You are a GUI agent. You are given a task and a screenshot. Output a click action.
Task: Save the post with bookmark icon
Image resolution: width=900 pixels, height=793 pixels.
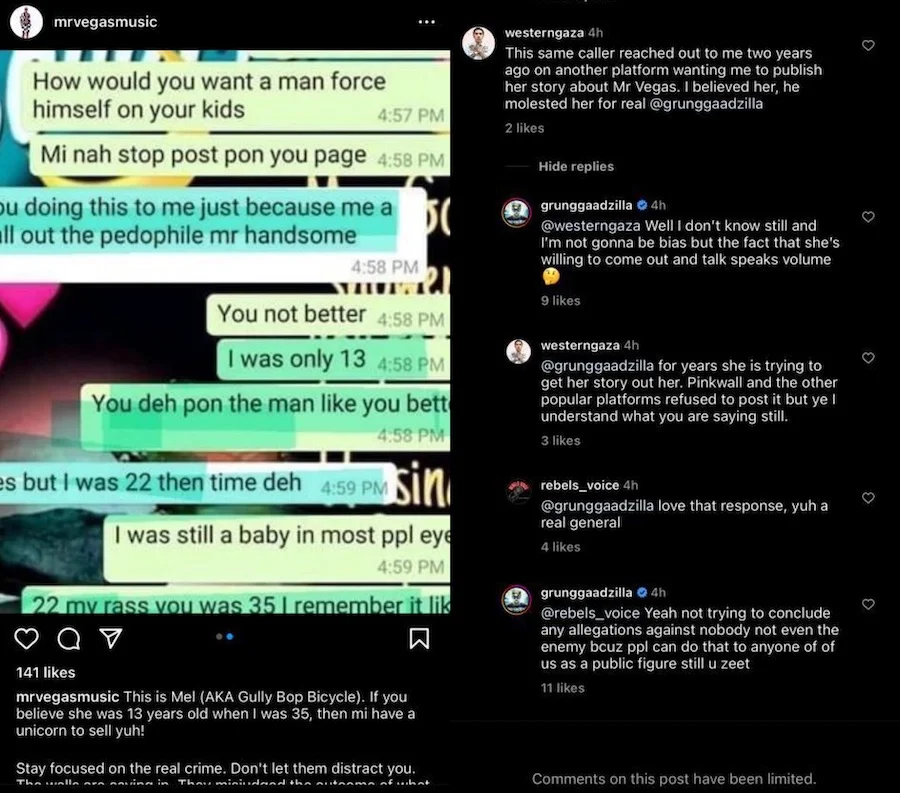point(419,638)
